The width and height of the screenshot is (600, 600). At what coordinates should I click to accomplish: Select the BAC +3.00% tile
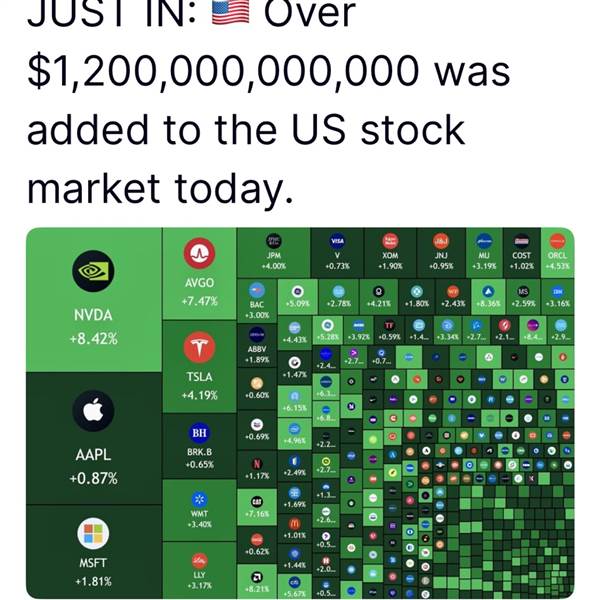pos(257,302)
